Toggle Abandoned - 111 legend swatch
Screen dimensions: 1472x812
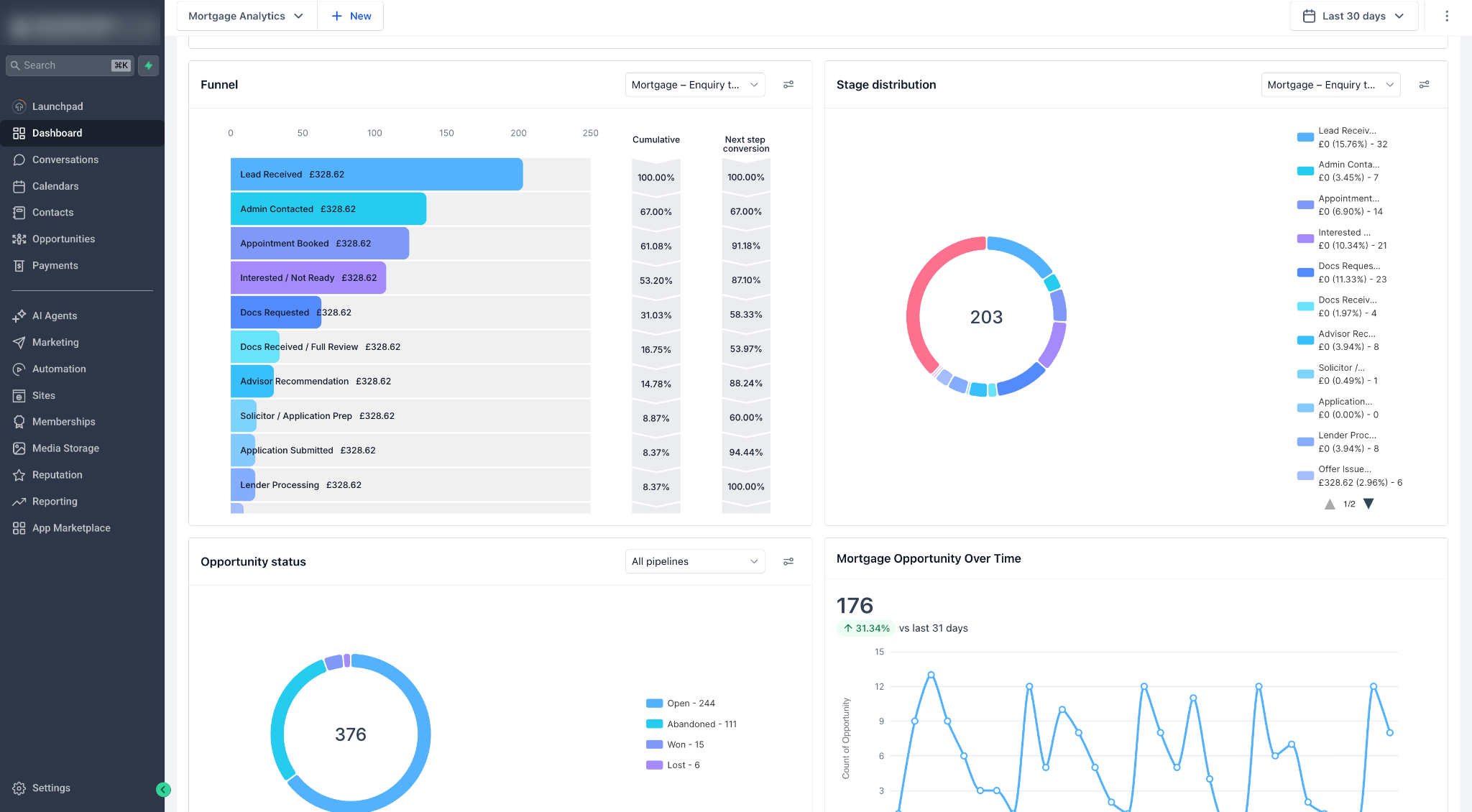click(x=654, y=724)
